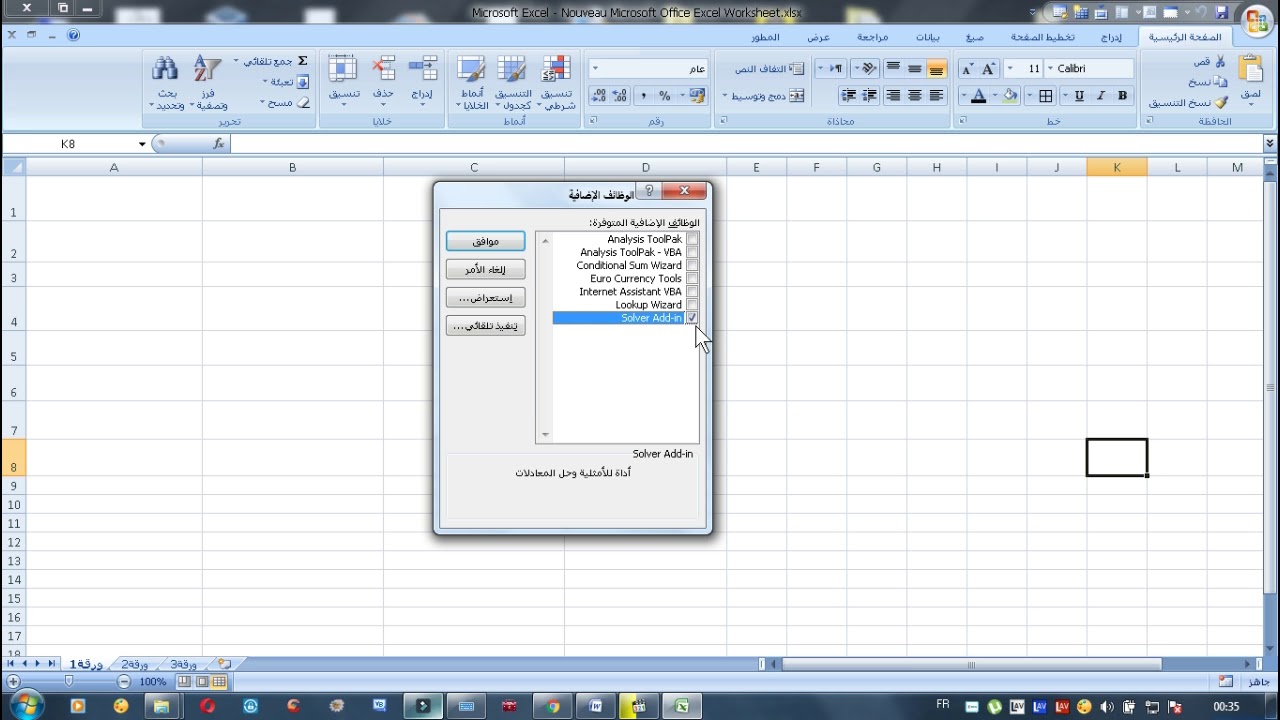
Task: Check the Lookup Wizard checkbox
Action: 692,304
